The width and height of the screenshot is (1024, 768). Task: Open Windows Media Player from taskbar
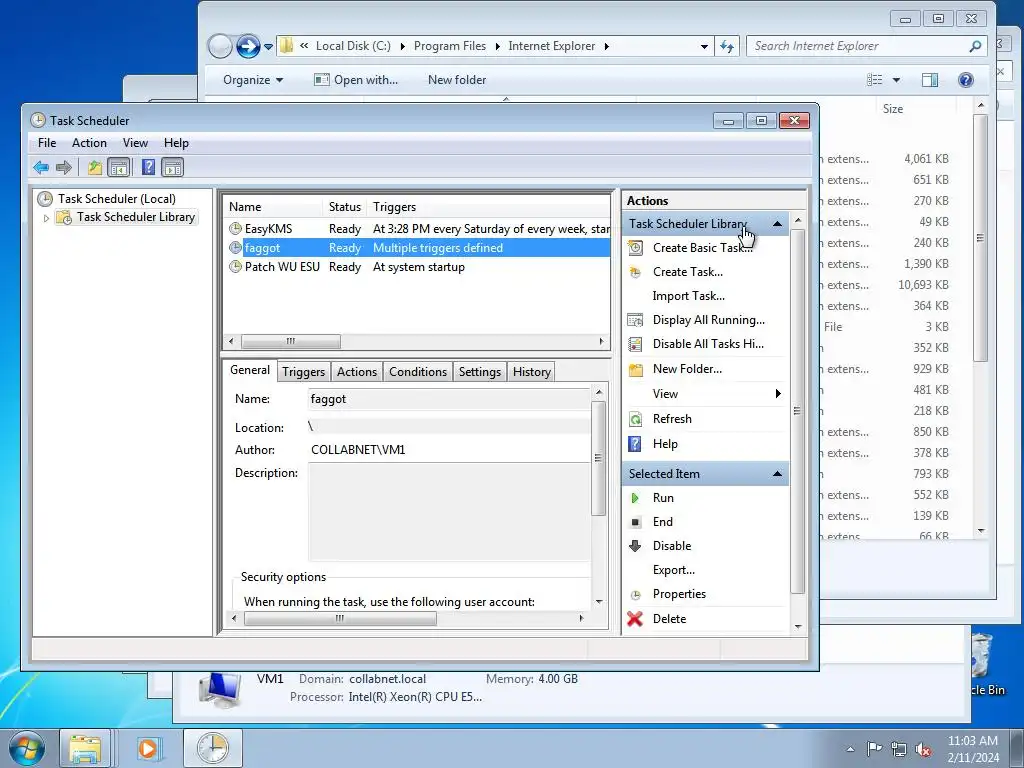point(148,748)
